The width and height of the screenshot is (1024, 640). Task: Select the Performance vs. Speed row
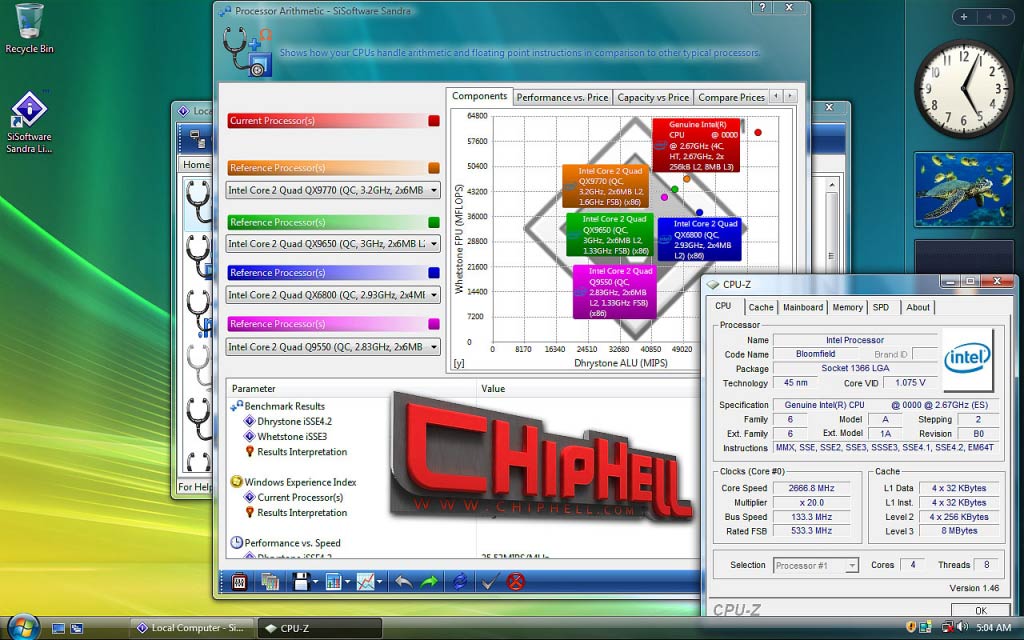click(285, 543)
